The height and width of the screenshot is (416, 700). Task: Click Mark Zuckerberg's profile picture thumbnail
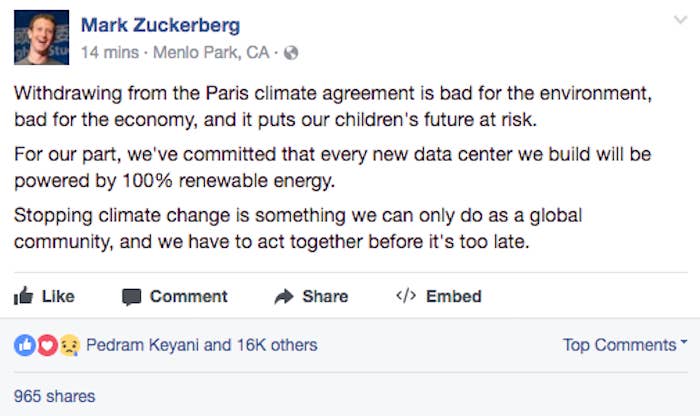click(42, 37)
